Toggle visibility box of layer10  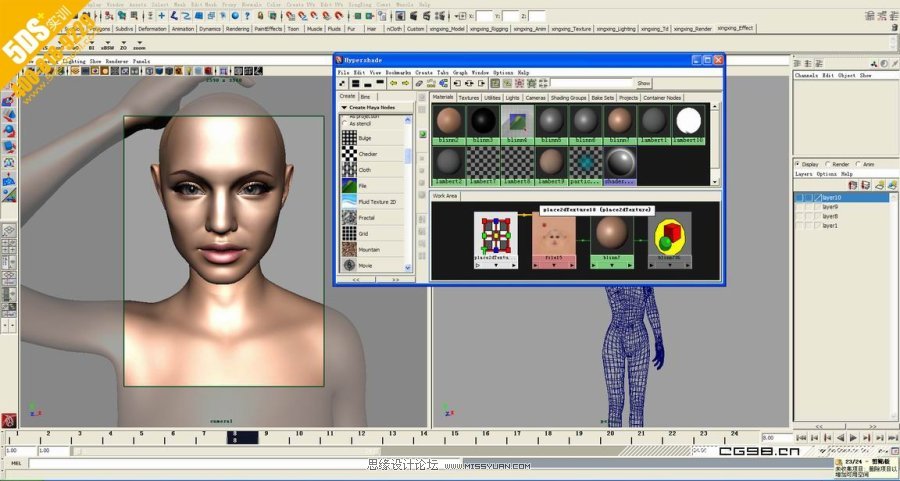(800, 198)
